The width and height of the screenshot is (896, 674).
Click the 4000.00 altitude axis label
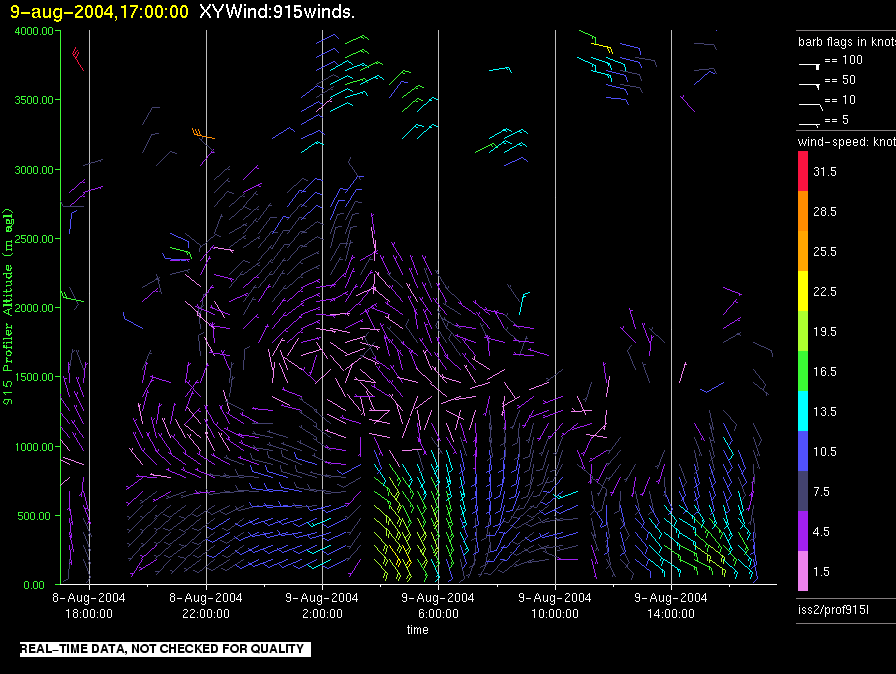point(34,31)
